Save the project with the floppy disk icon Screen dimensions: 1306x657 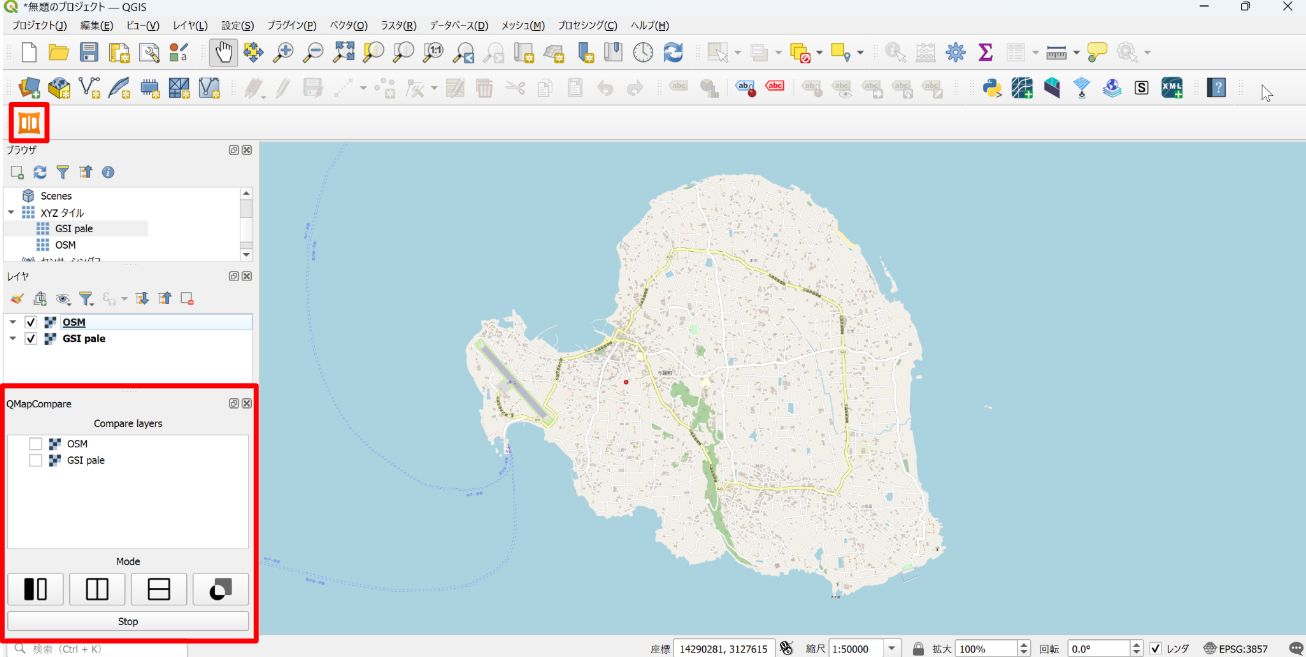coord(89,52)
